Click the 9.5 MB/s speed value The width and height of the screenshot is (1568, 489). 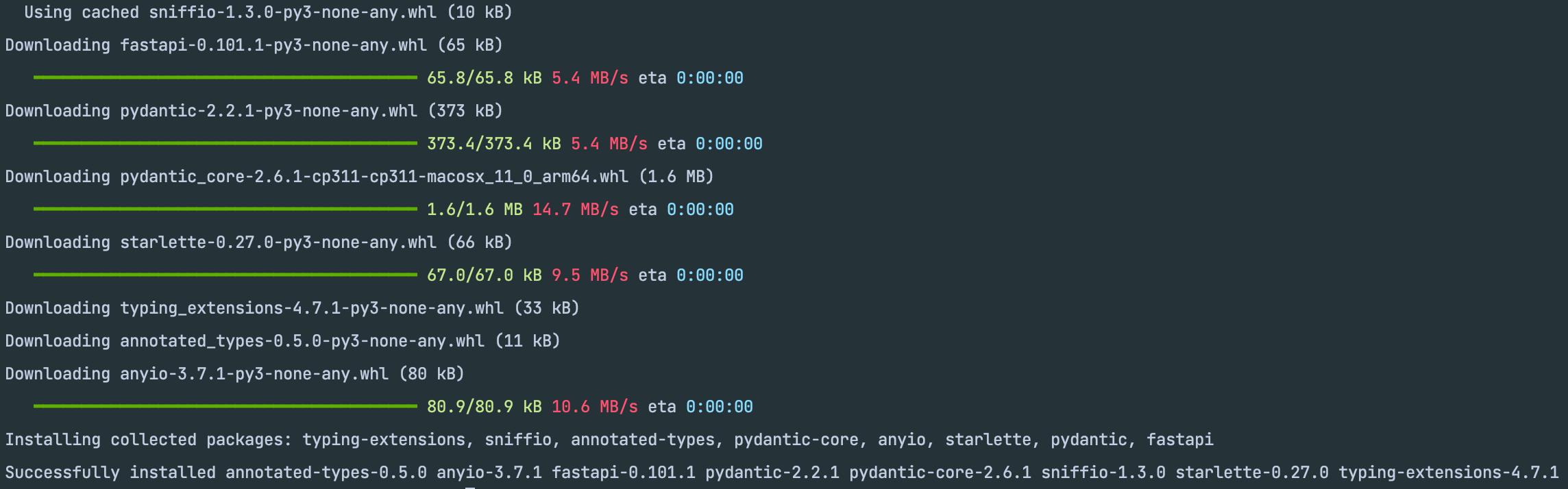tap(590, 275)
